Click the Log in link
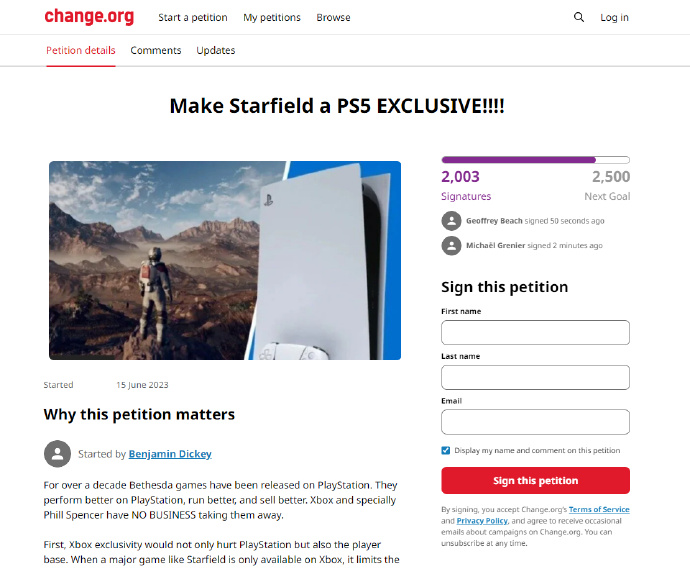This screenshot has height=569, width=690. click(614, 18)
